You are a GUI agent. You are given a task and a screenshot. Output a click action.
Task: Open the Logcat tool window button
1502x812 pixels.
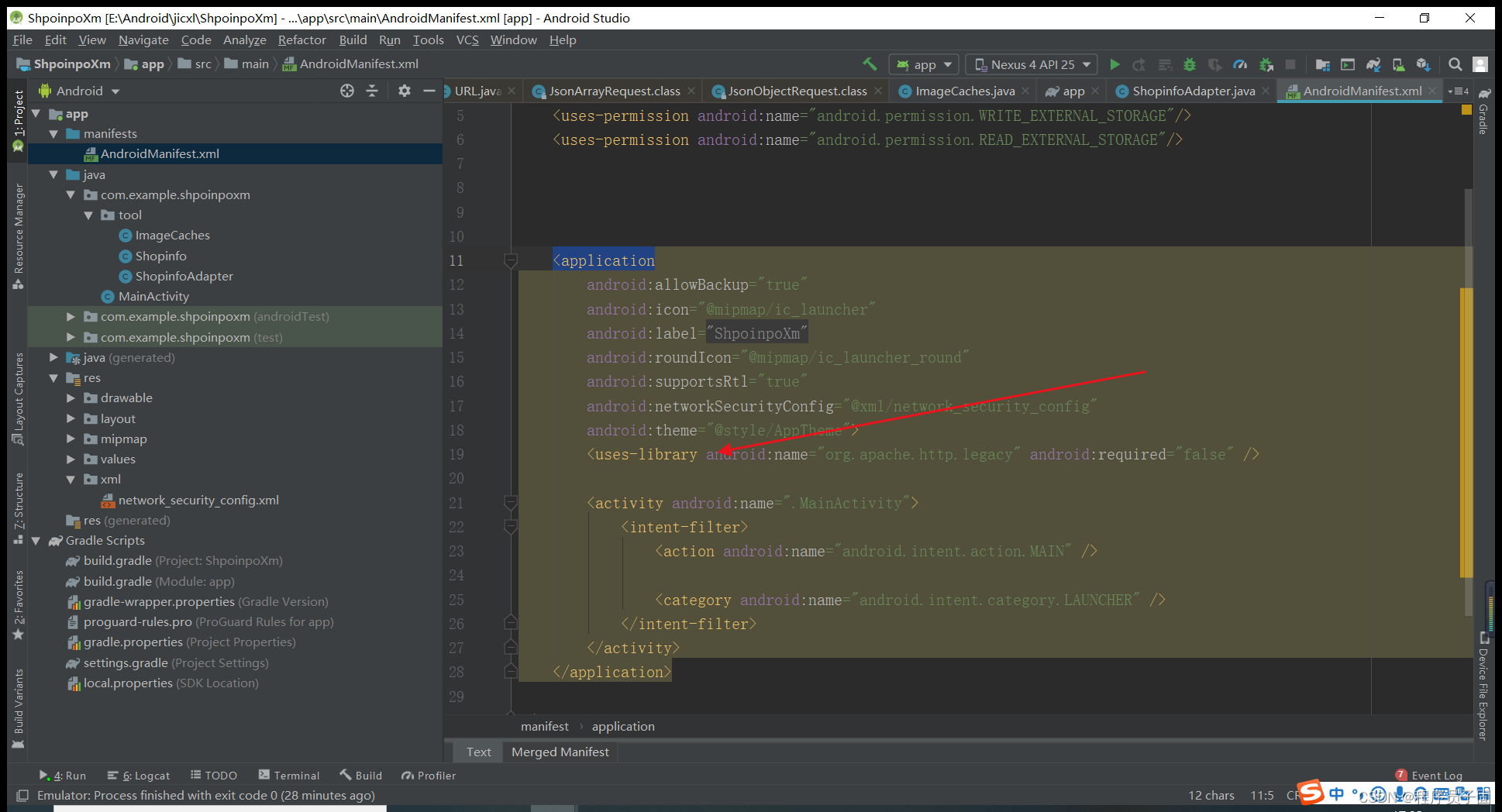pyautogui.click(x=139, y=776)
